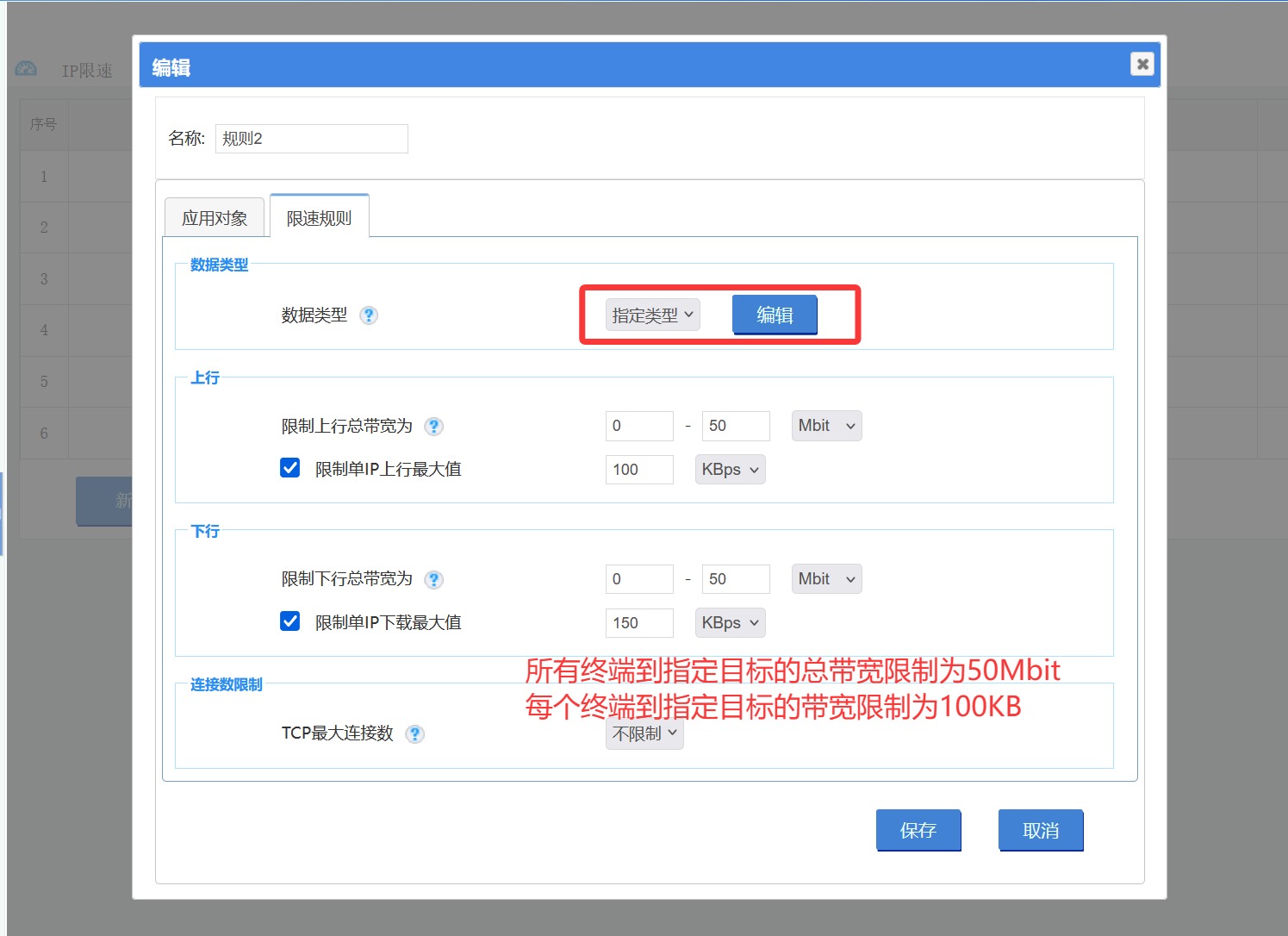The height and width of the screenshot is (936, 1288).
Task: Expand the TCP 不限制 connection dropdown
Action: [644, 734]
